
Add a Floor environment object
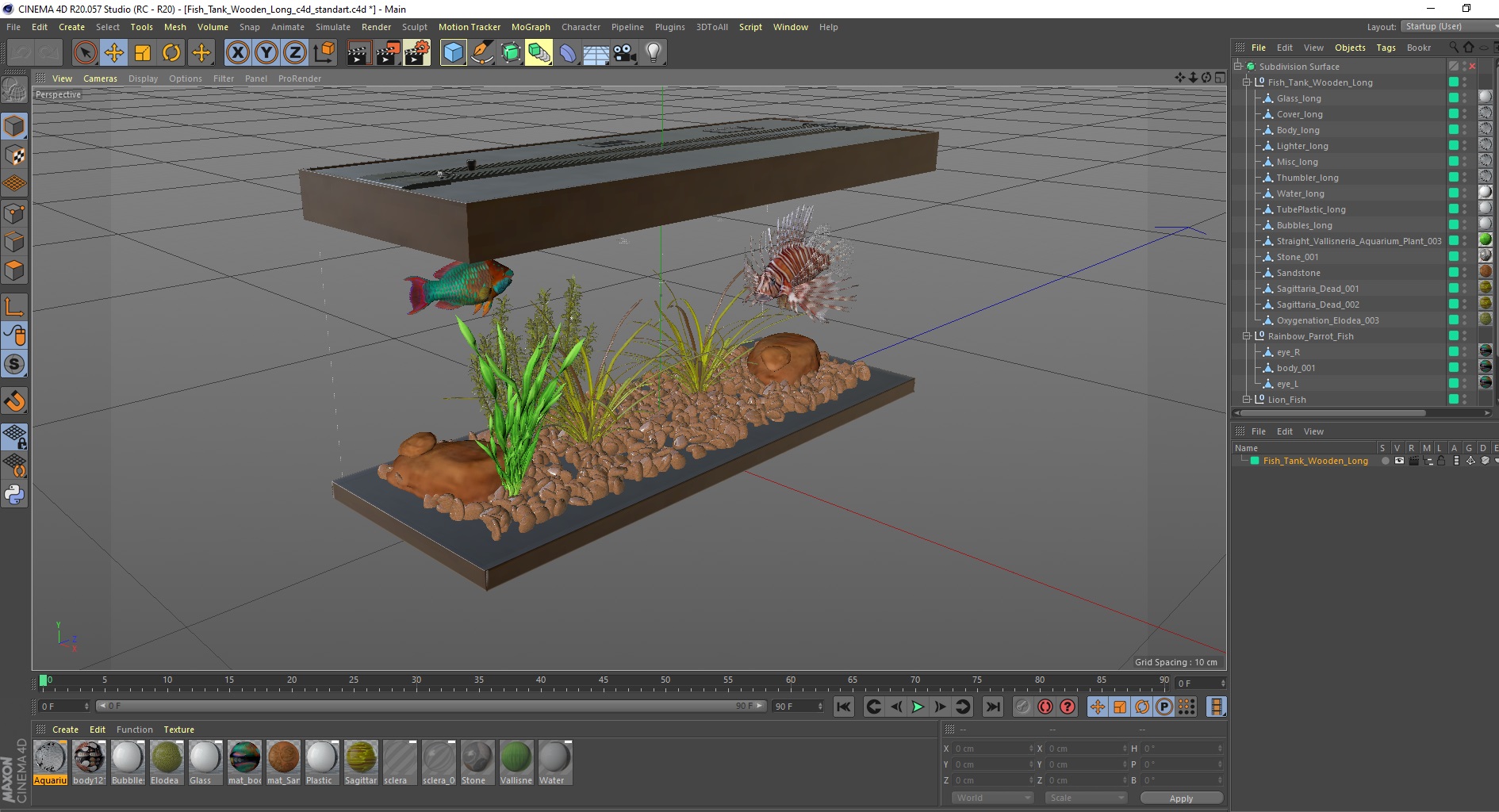pyautogui.click(x=596, y=53)
